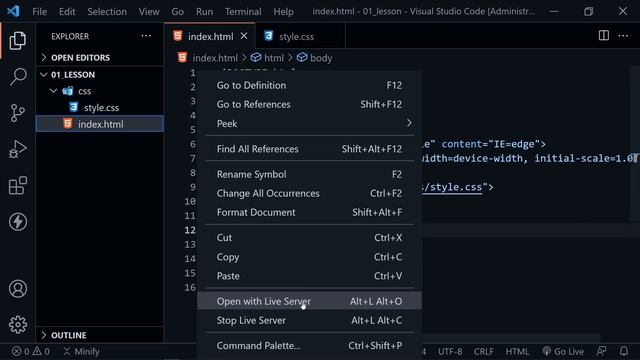Expand the Outline section
The width and height of the screenshot is (640, 360).
point(100,335)
